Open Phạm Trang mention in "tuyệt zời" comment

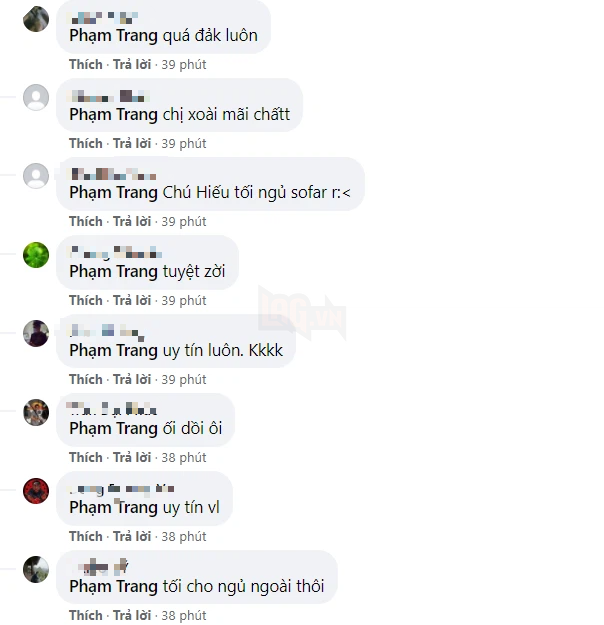(114, 272)
